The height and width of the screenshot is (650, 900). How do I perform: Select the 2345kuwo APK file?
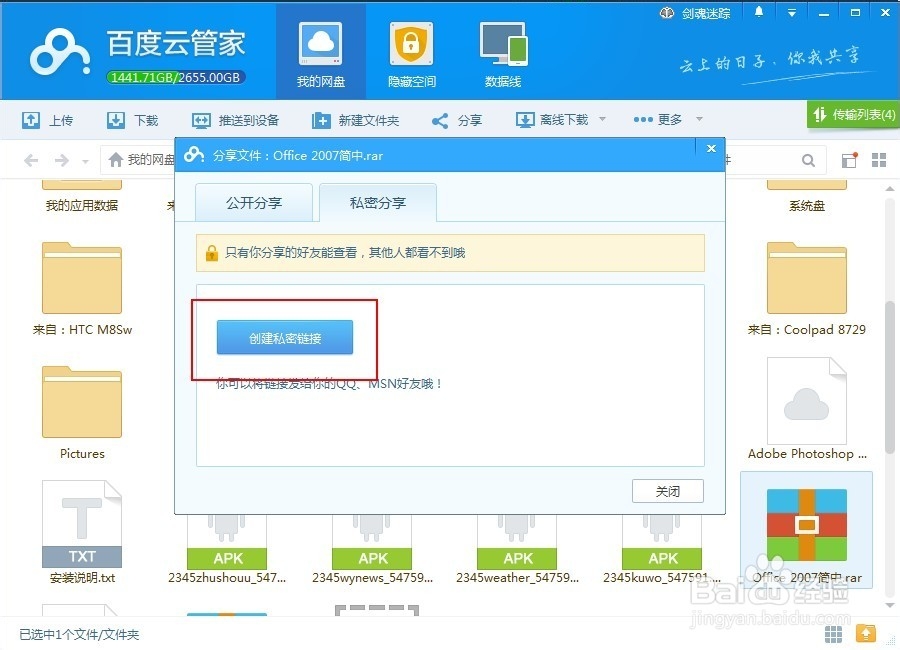[x=662, y=550]
